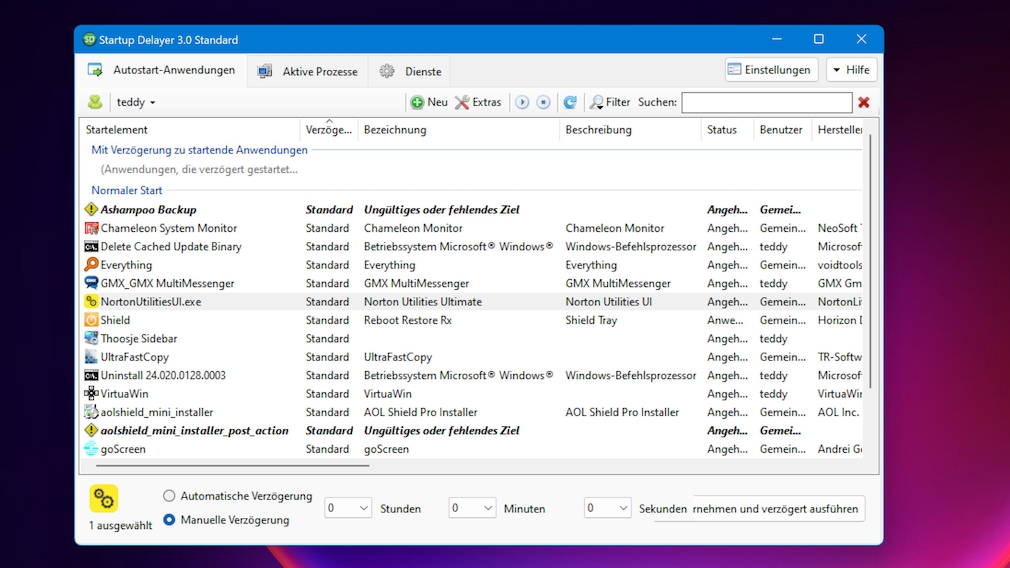Viewport: 1010px width, 568px height.
Task: Select the 'Mit Verzögerung zu startende Anwendungen' group
Action: 199,150
